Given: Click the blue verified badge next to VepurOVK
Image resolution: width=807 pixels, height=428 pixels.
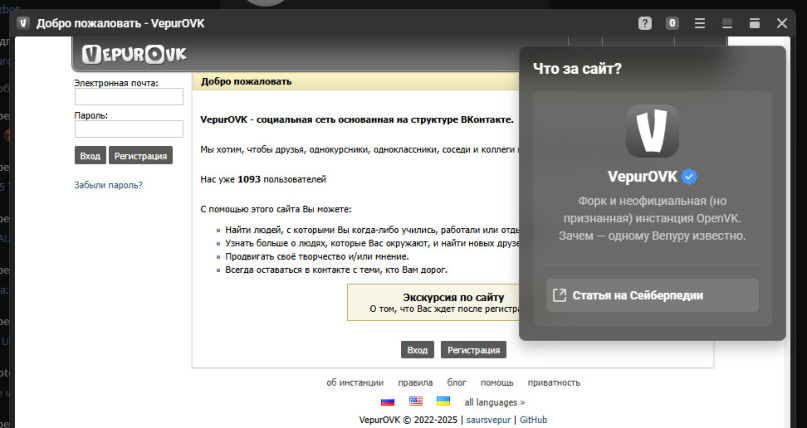Looking at the screenshot, I should click(689, 177).
